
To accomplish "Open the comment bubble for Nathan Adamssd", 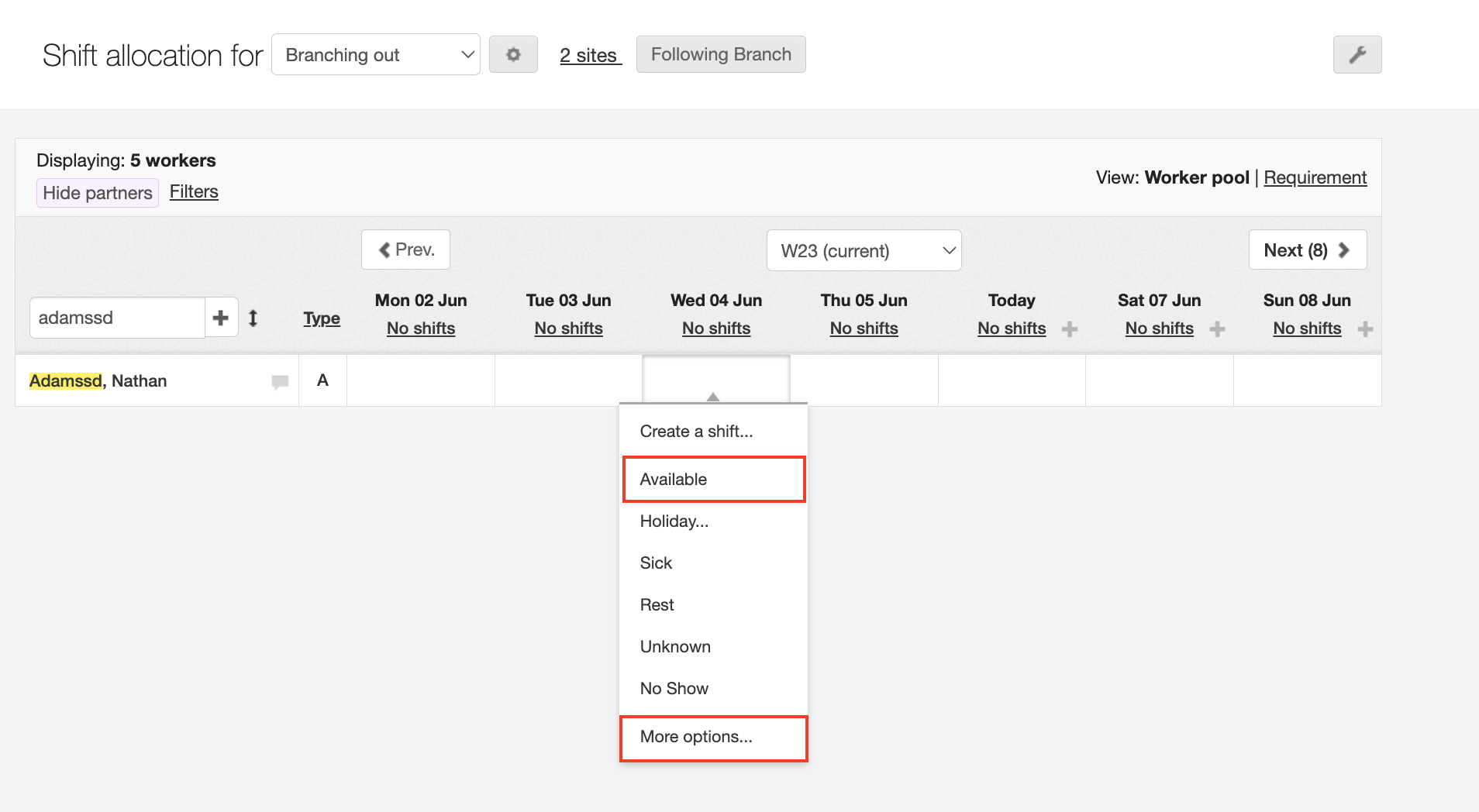I will 280,381.
